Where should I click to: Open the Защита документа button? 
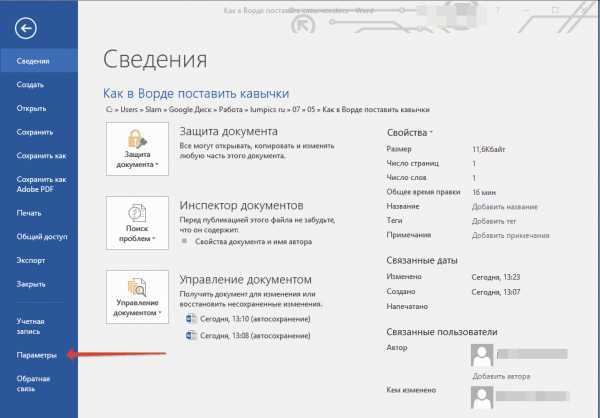tap(137, 149)
